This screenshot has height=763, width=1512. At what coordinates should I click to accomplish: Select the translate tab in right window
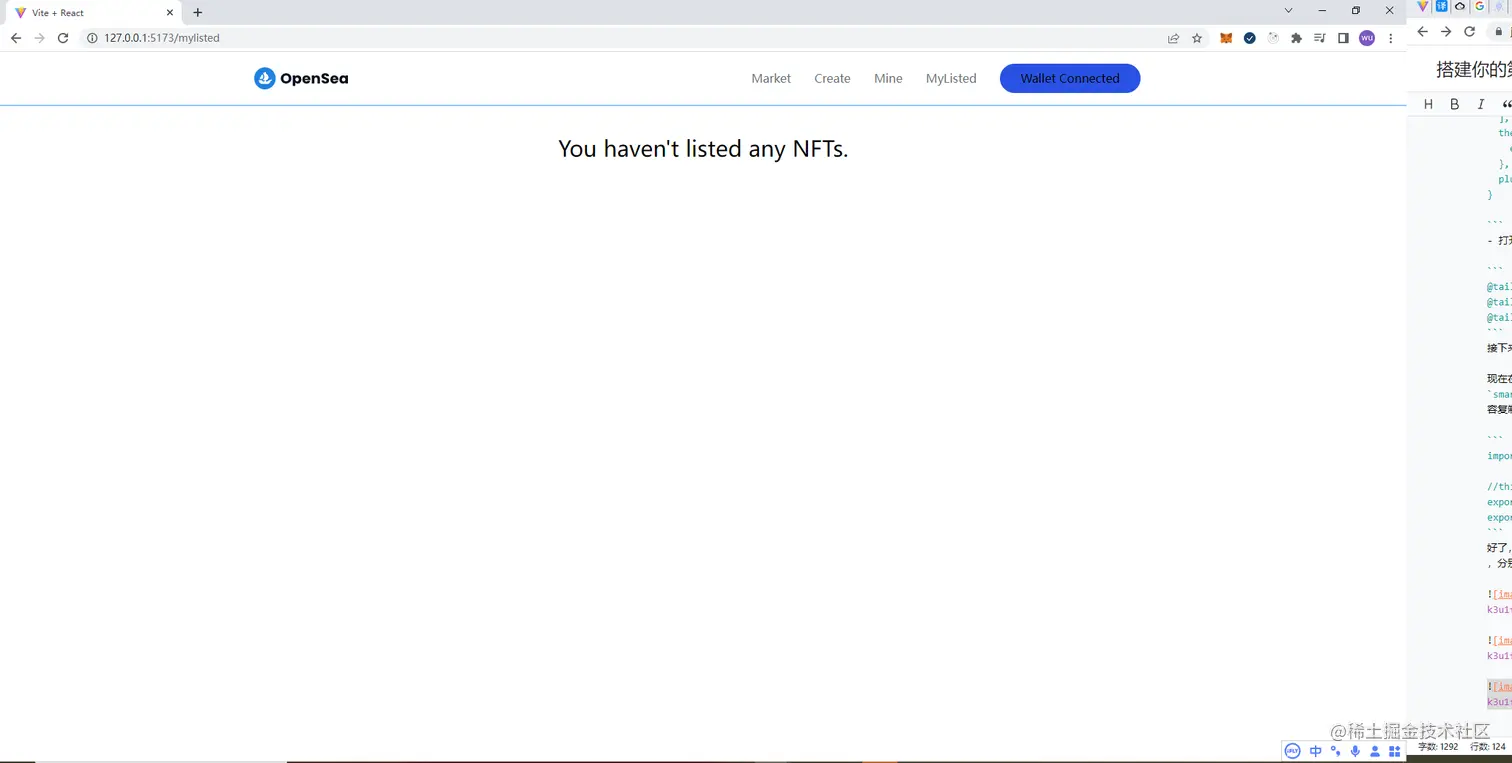coord(1442,6)
